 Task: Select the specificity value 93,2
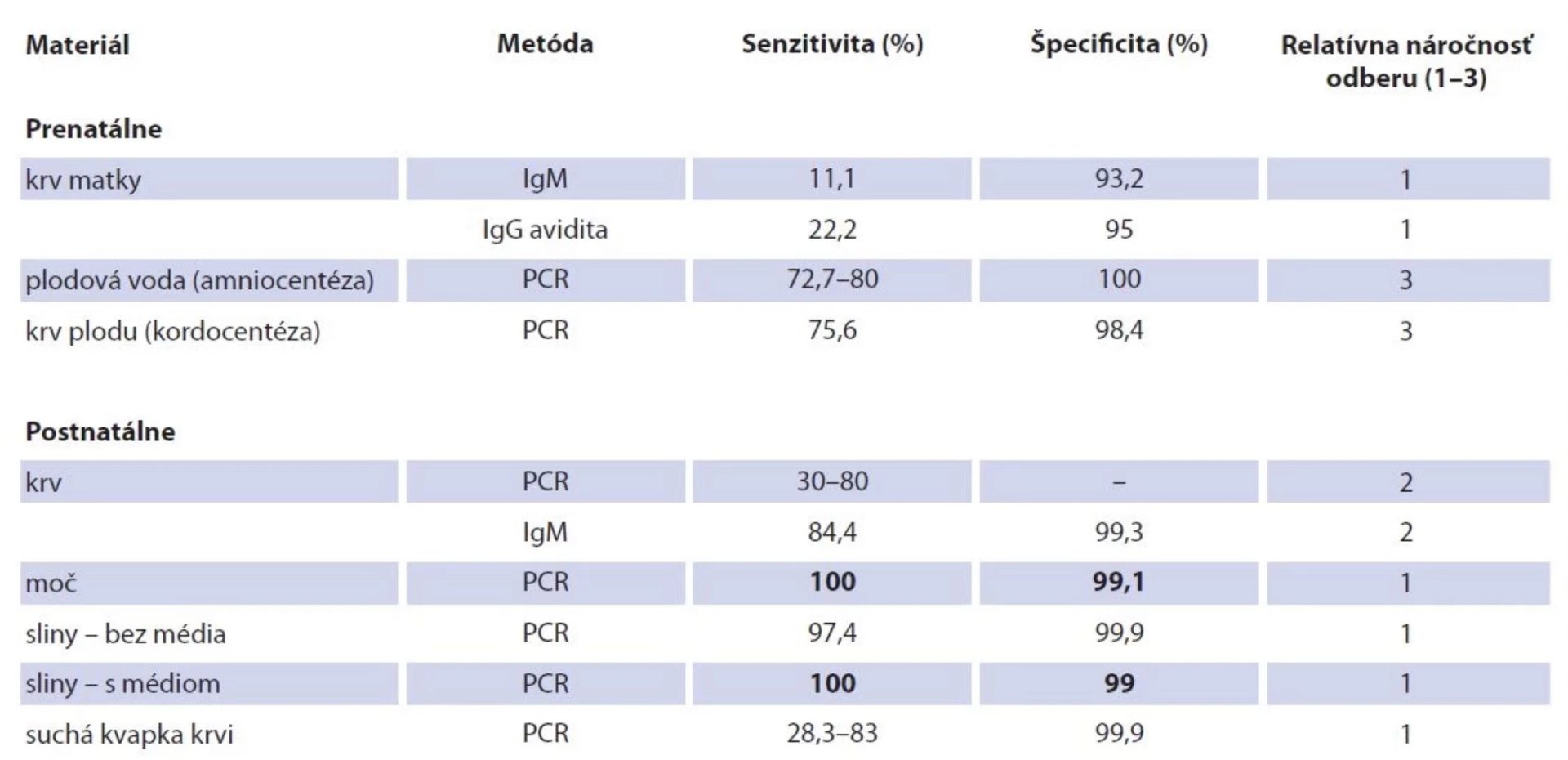[x=1119, y=179]
